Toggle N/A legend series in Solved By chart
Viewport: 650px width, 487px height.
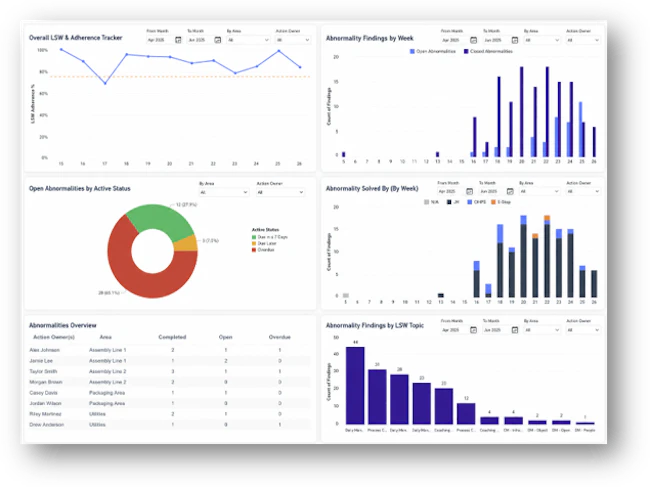click(x=431, y=202)
